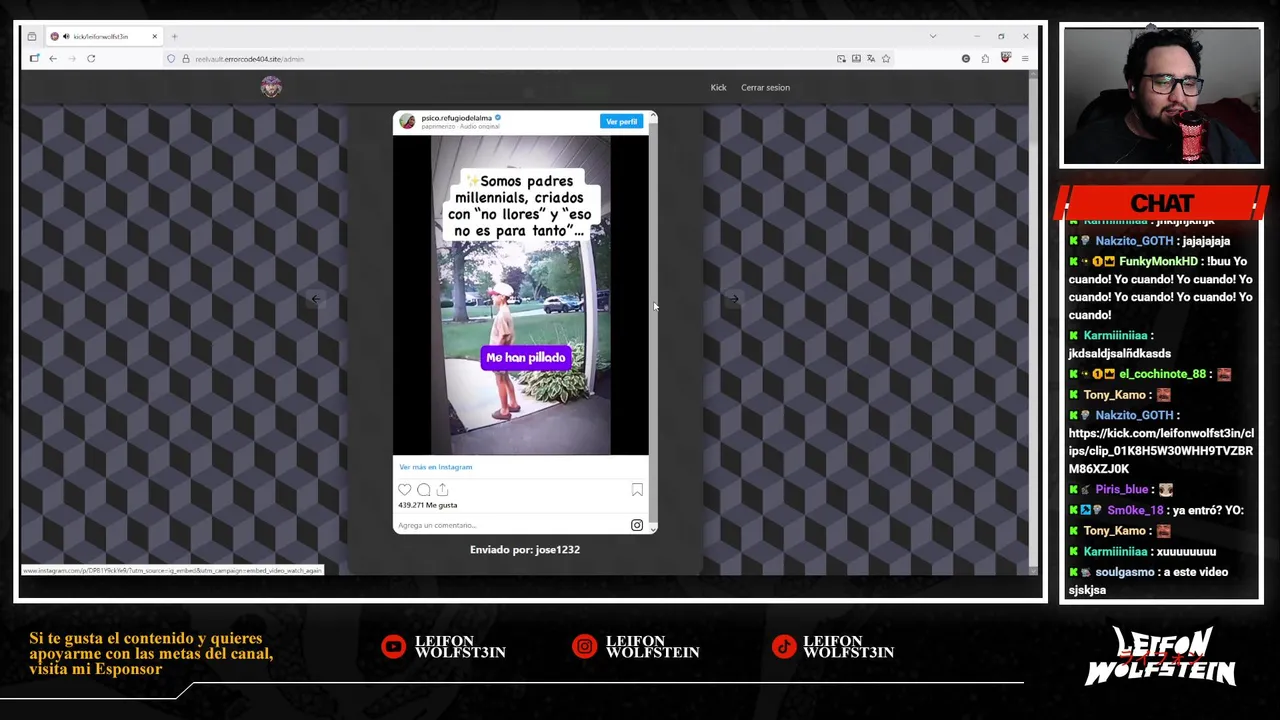Click the psico.refugiodelalma username

click(456, 118)
